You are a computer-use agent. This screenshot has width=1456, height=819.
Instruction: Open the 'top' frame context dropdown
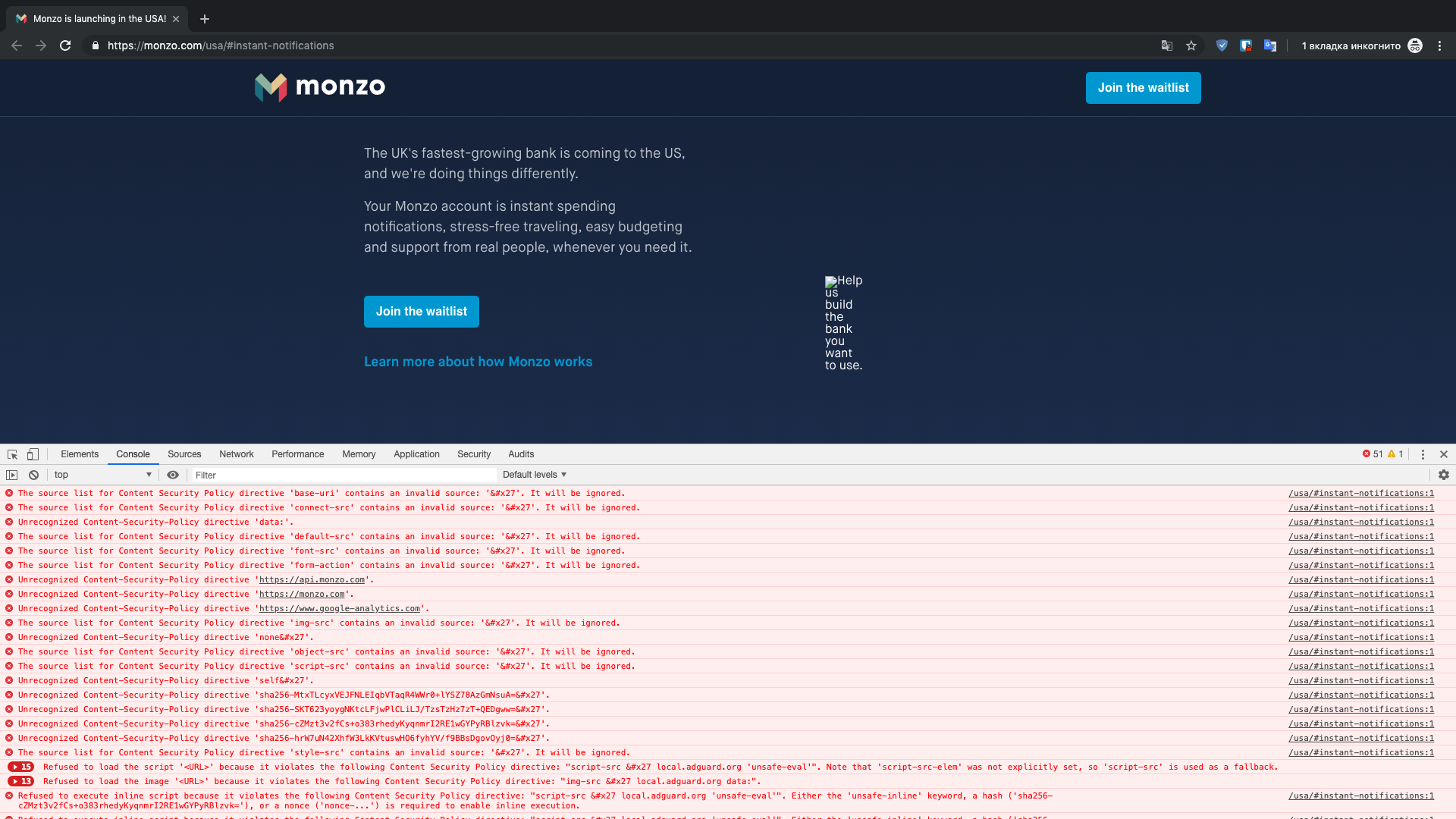point(102,475)
